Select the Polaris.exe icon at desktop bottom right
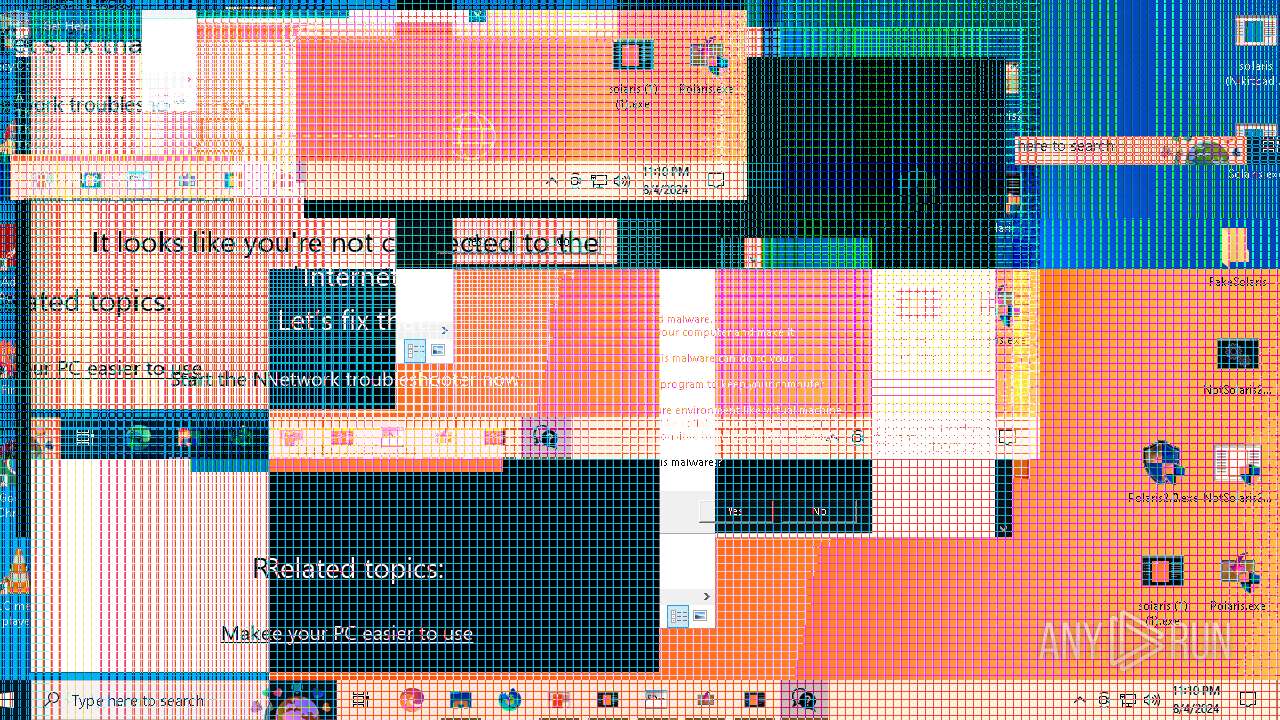 click(1238, 582)
